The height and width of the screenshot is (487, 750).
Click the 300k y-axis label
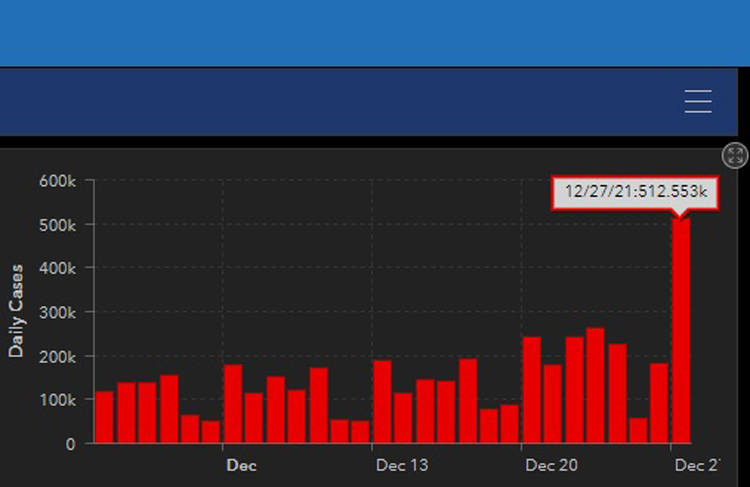(x=57, y=312)
